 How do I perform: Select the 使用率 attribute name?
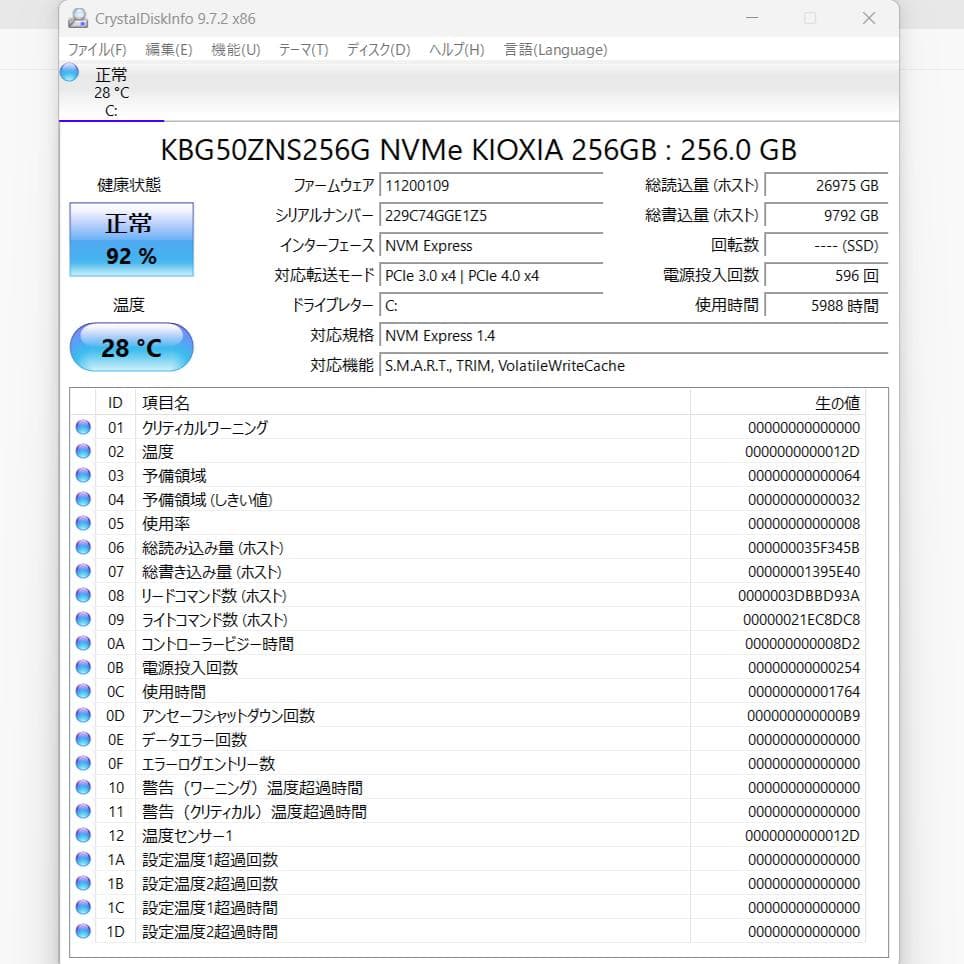166,523
